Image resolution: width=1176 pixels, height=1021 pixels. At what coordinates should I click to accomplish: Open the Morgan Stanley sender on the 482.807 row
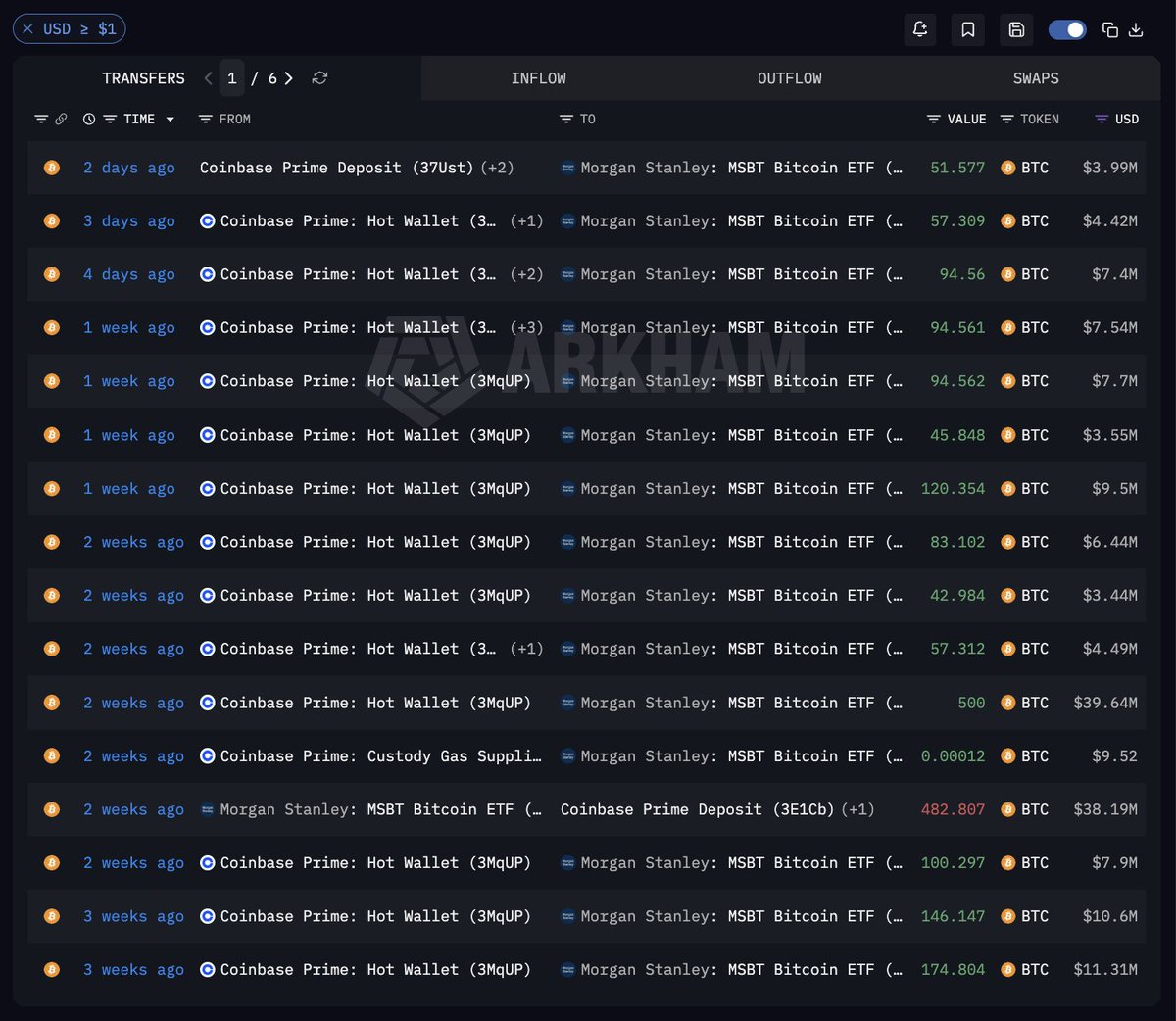tap(370, 809)
